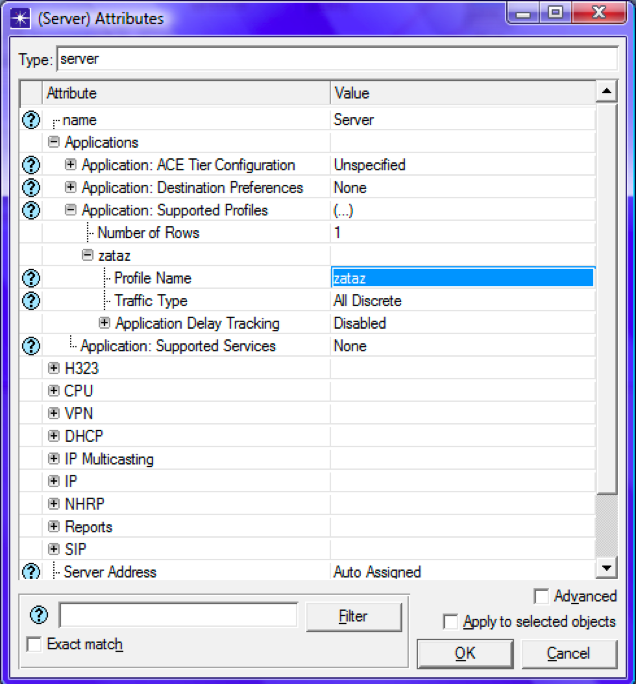Screen dimensions: 636x684
Task: Expand the IP group
Action: 53,481
